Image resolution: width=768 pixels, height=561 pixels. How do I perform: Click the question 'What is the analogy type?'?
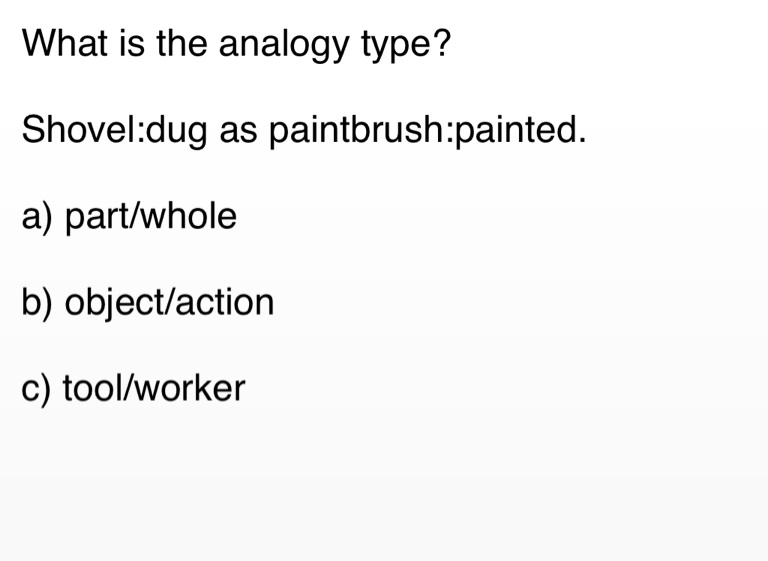pyautogui.click(x=236, y=44)
